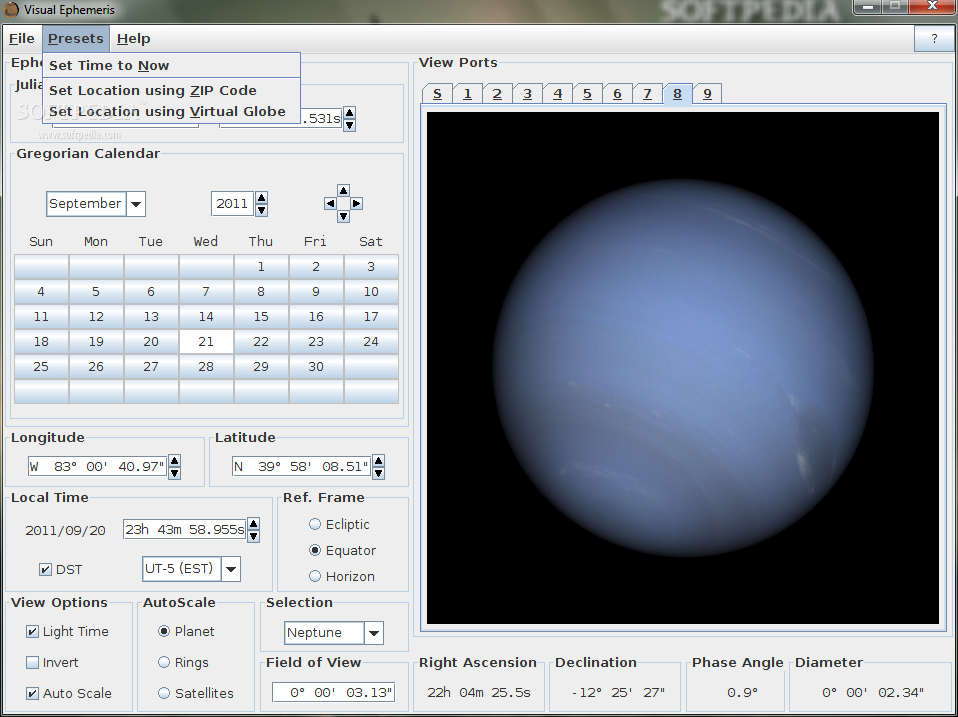958x717 pixels.
Task: Decrease latitude with spinner down arrow
Action: [379, 473]
